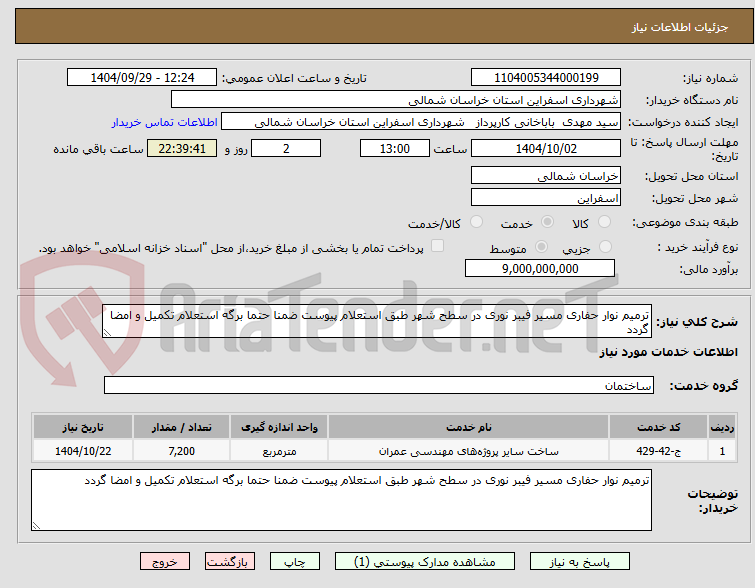Click the financial estimate field 9,000,000,000

click(540, 268)
